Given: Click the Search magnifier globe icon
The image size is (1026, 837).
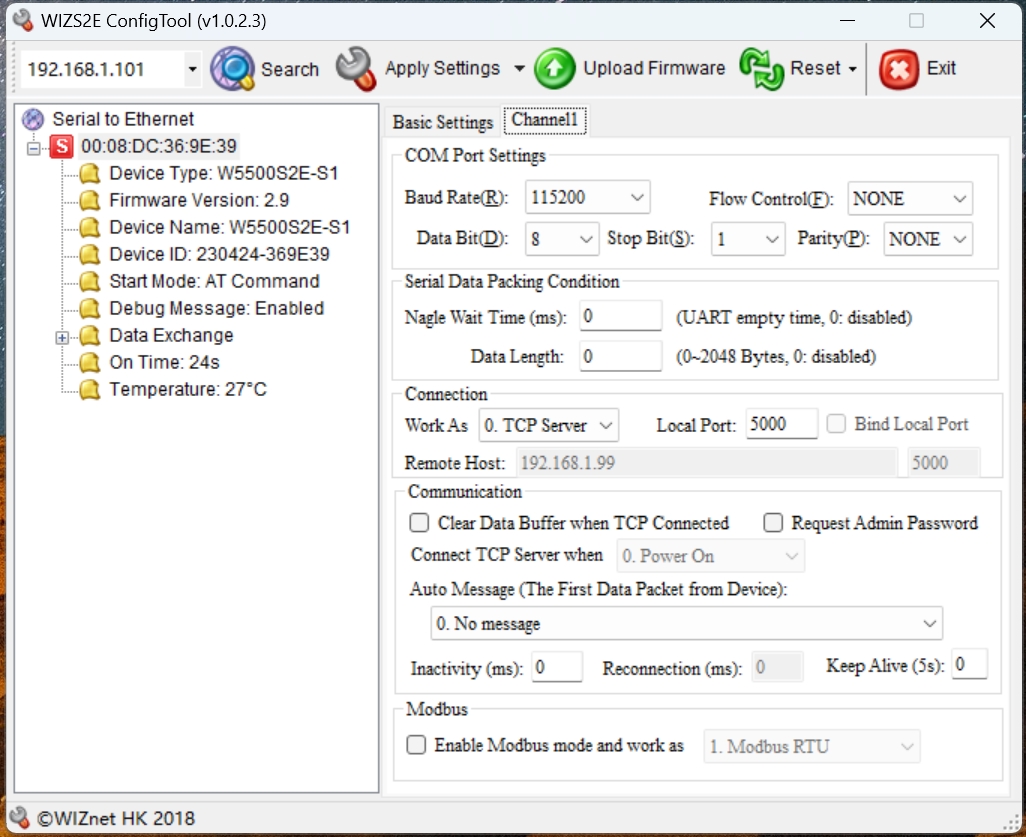Looking at the screenshot, I should point(232,69).
